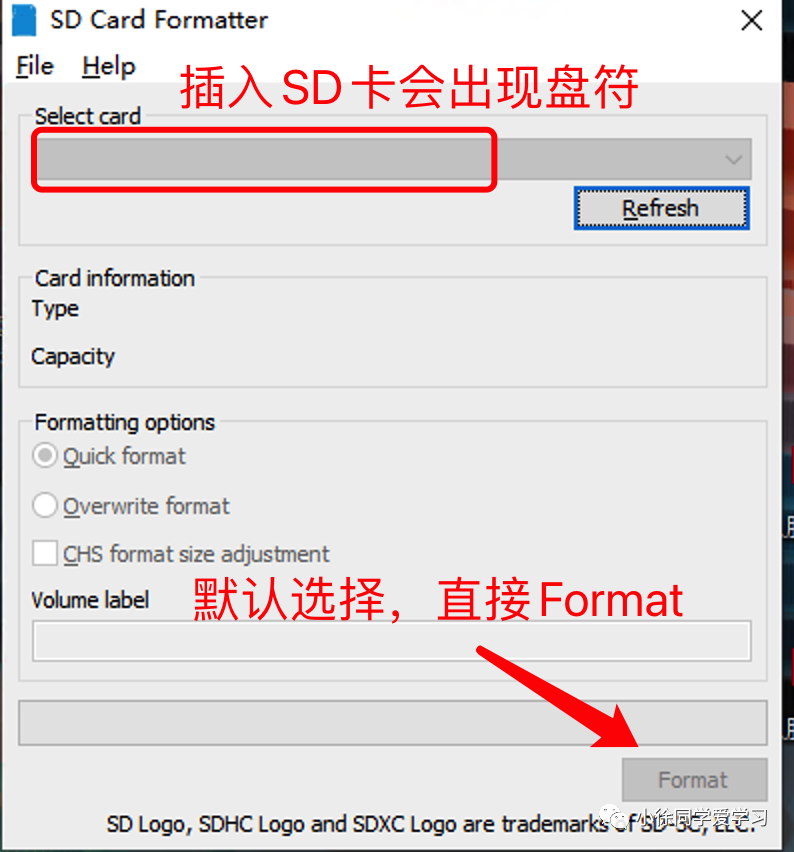Expand the Select card dropdown arrow
The image size is (794, 852).
(x=734, y=159)
